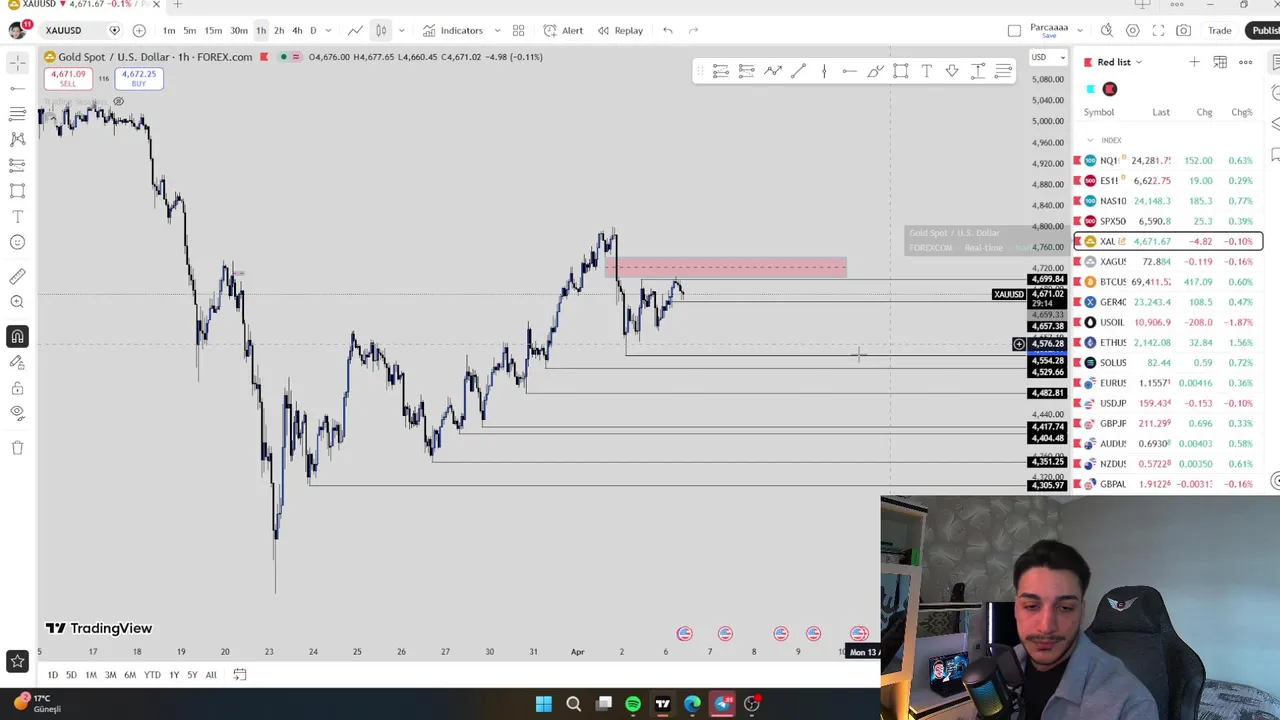Click the BUY 4,672.25 button

[x=138, y=78]
